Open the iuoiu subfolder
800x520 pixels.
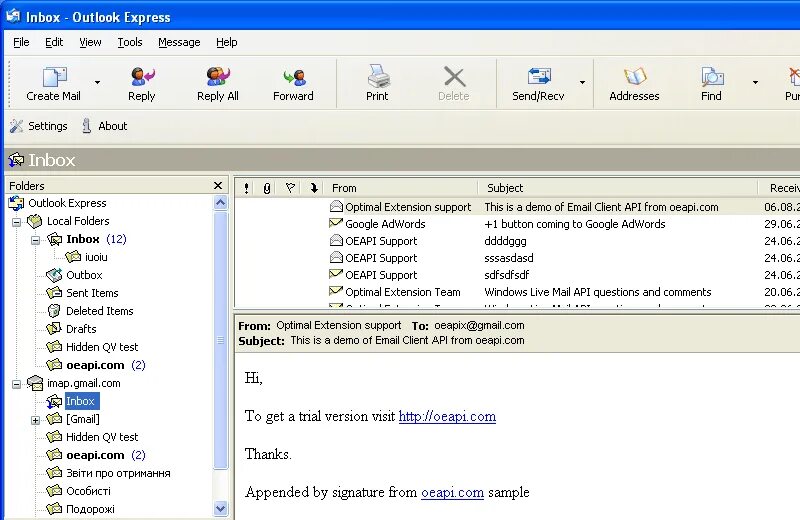[x=96, y=257]
